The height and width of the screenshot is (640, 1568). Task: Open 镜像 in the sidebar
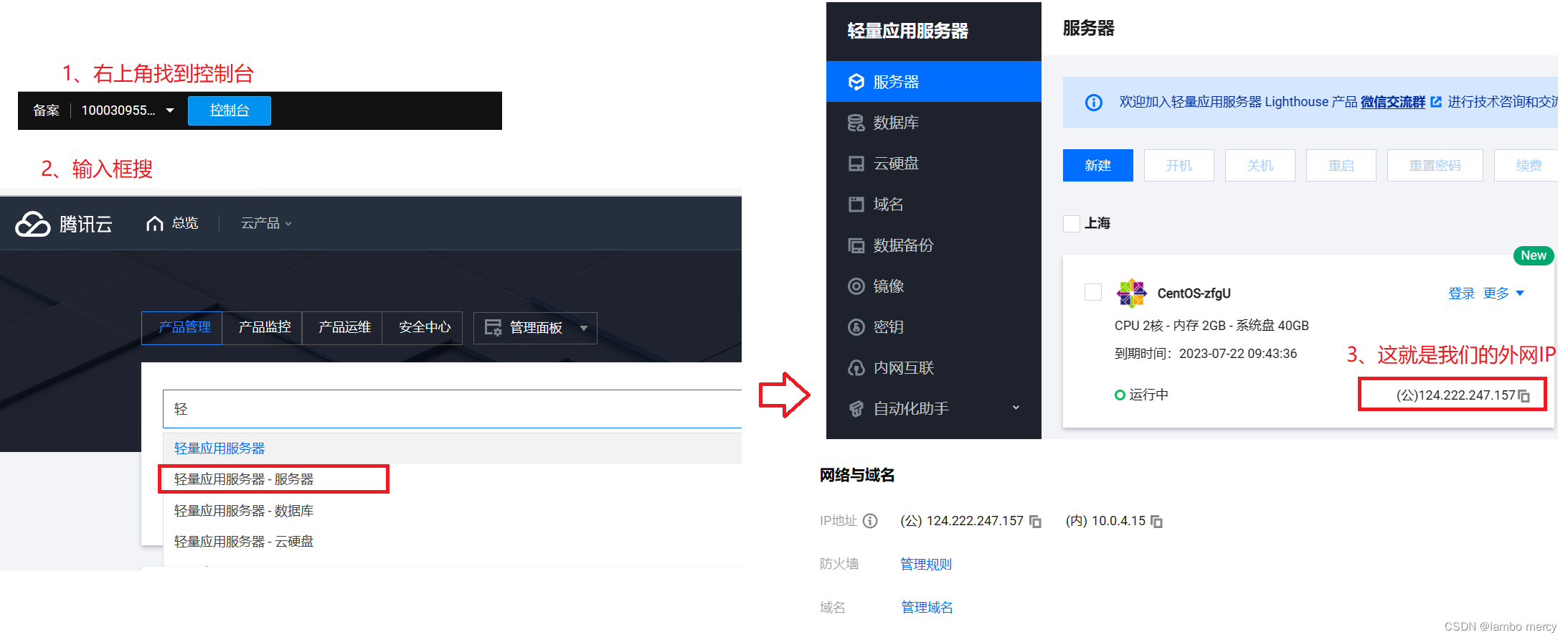coord(934,286)
